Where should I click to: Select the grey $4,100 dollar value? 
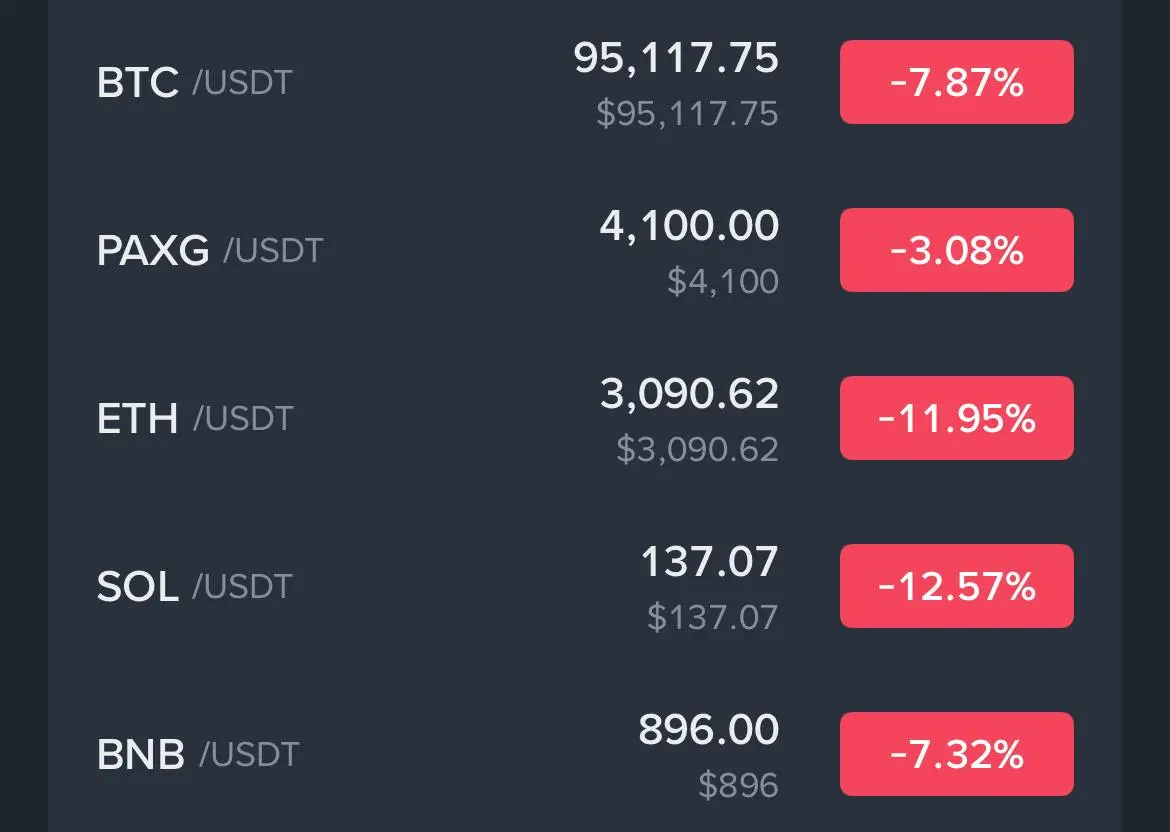tap(723, 281)
